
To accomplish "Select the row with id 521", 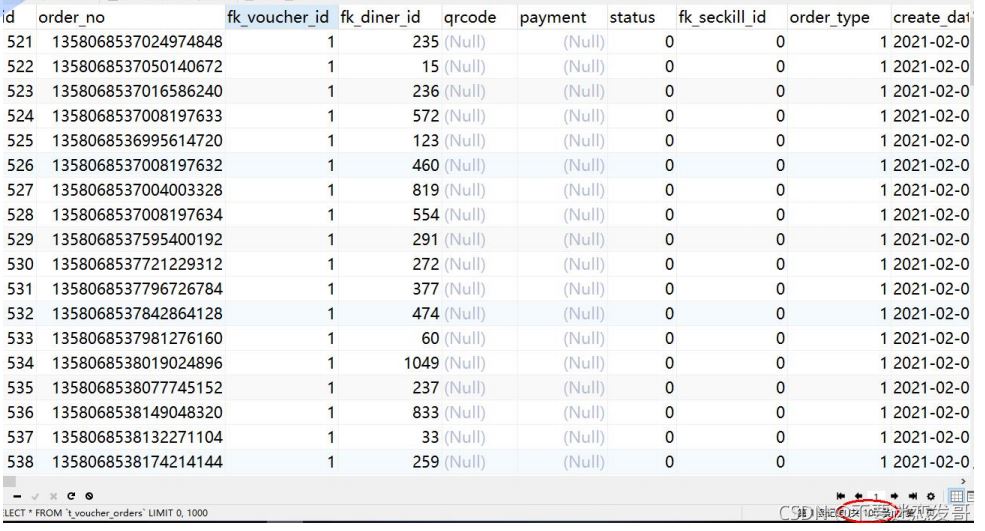I will 19,42.
